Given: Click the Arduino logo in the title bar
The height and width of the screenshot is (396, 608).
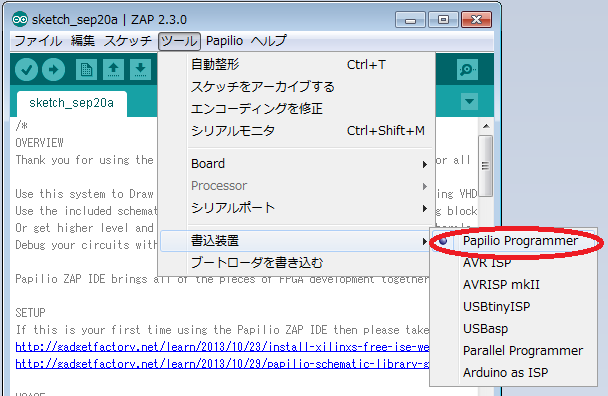Looking at the screenshot, I should click(20, 19).
